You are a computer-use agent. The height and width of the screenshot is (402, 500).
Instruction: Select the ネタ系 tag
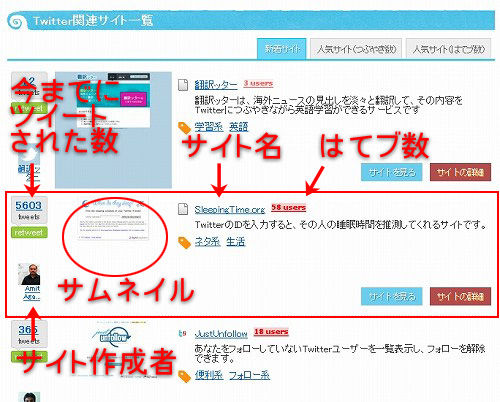207,242
